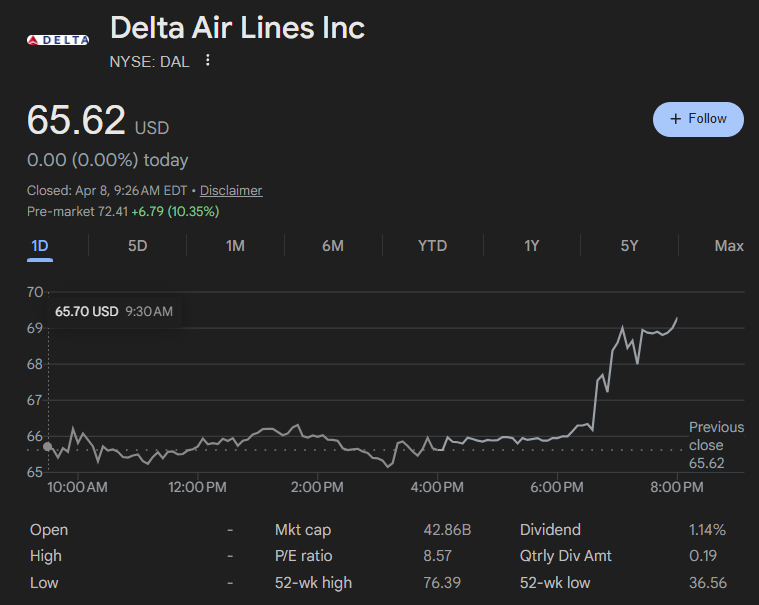This screenshot has height=605, width=759.
Task: Click the 65.70 USD chart tooltip
Action: (x=113, y=312)
